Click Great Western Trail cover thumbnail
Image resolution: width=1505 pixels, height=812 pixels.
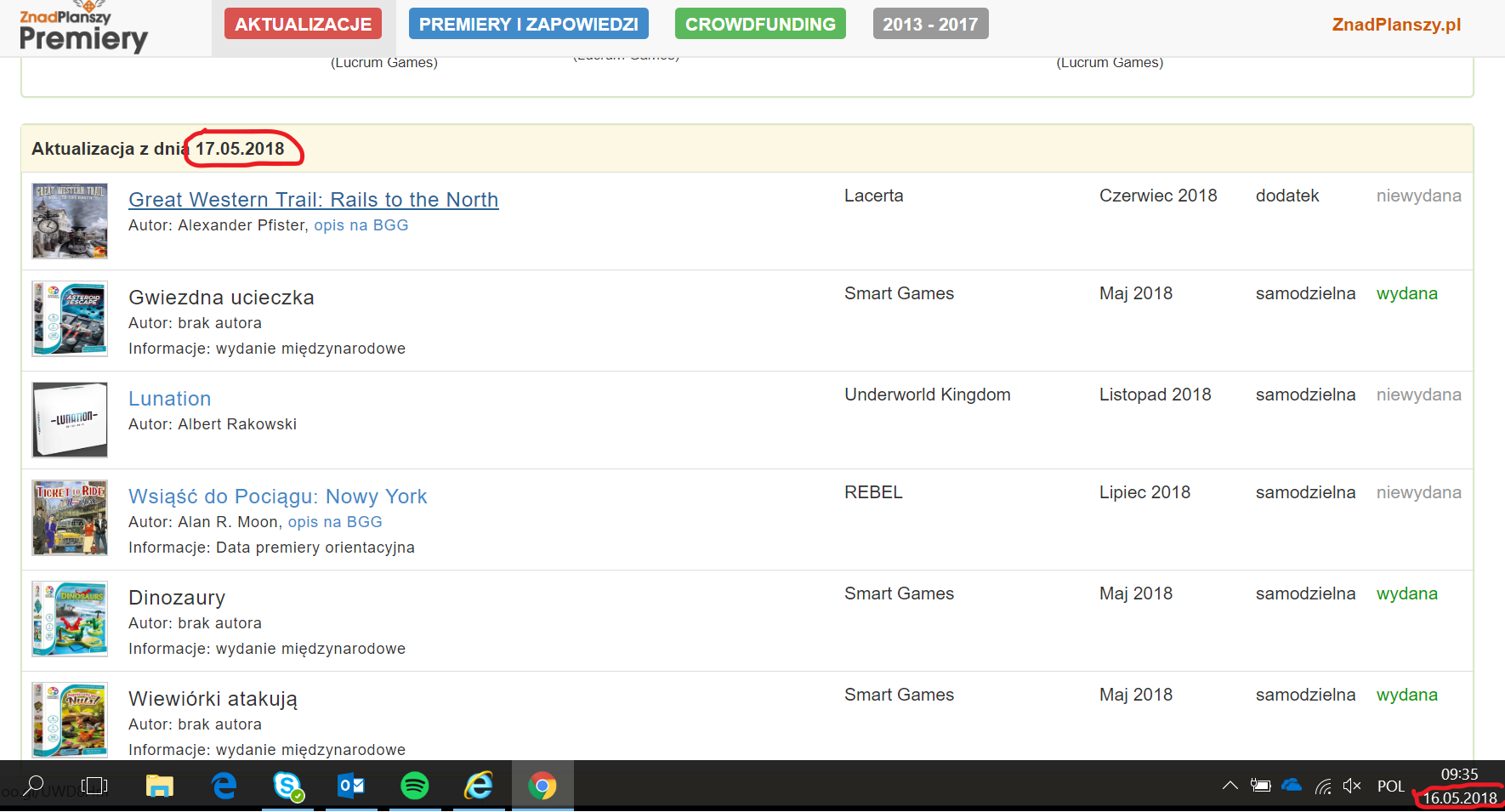click(70, 221)
